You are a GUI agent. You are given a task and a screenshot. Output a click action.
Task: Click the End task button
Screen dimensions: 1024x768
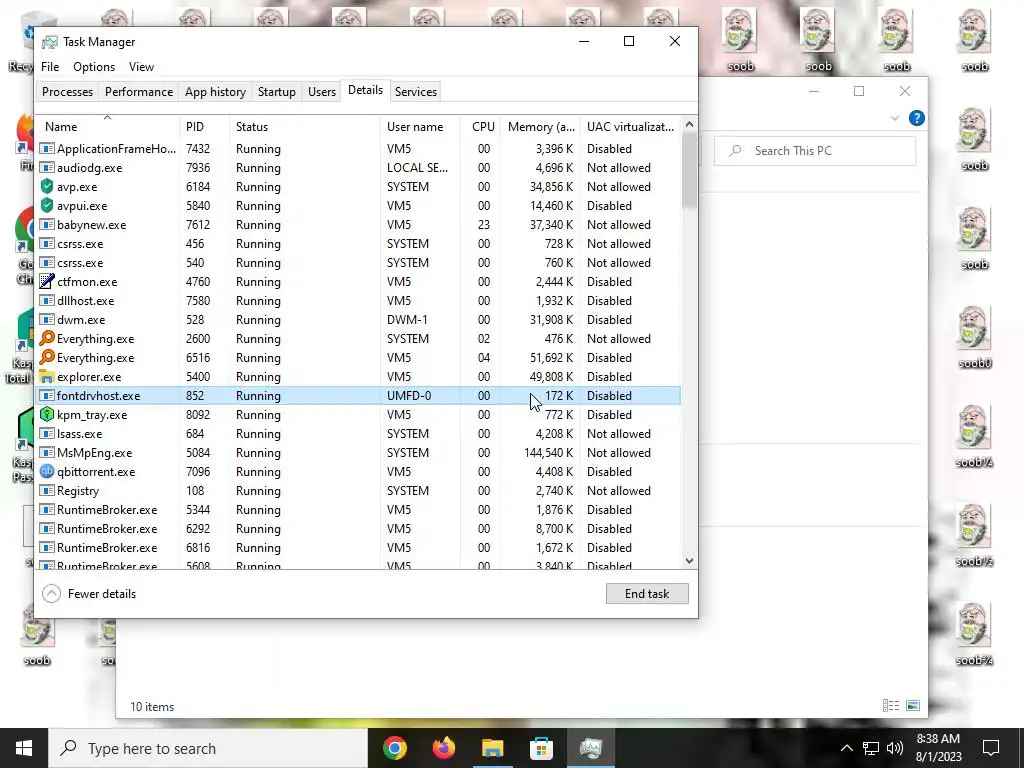647,594
